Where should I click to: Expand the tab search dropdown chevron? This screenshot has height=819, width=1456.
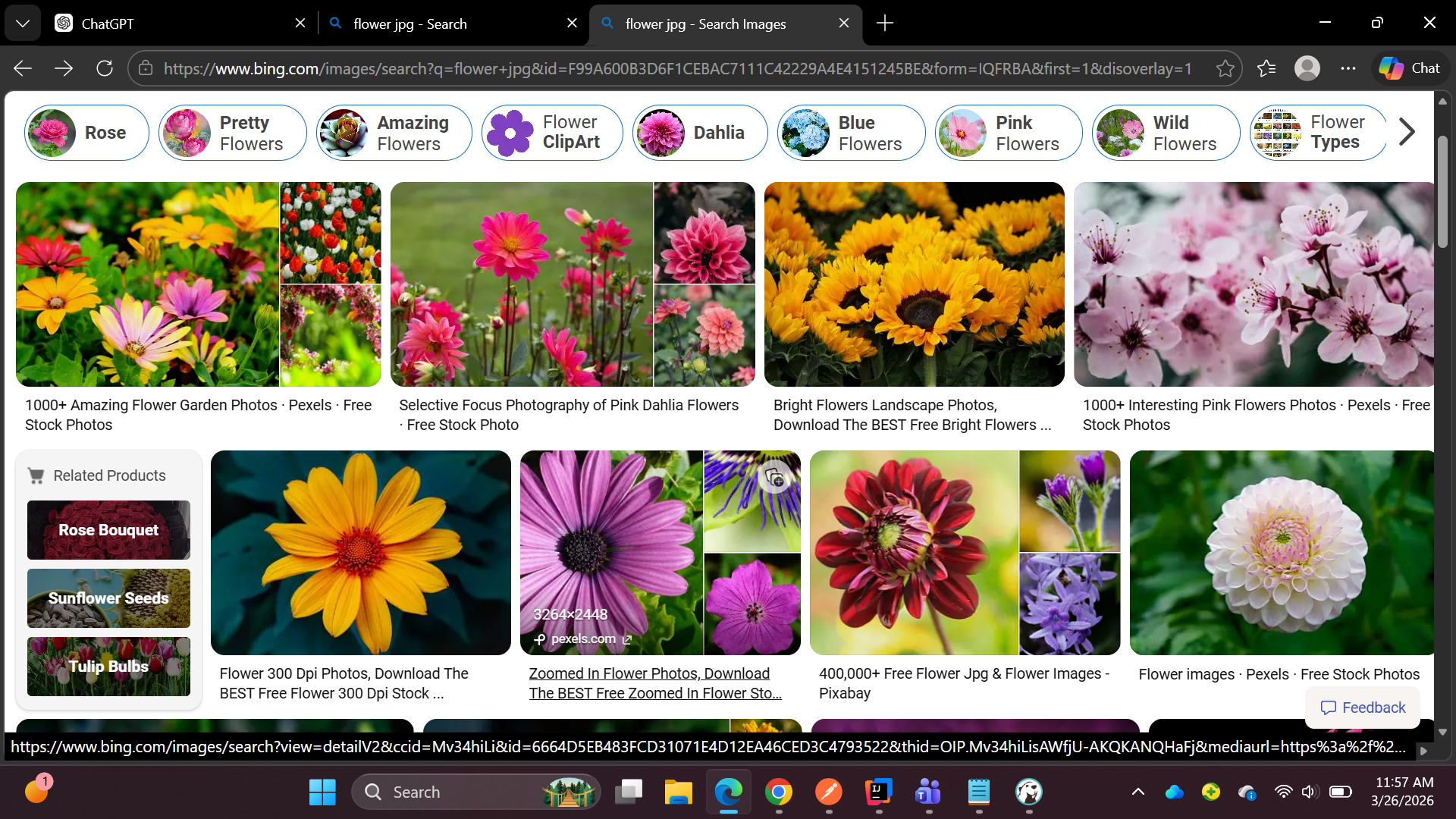[23, 24]
